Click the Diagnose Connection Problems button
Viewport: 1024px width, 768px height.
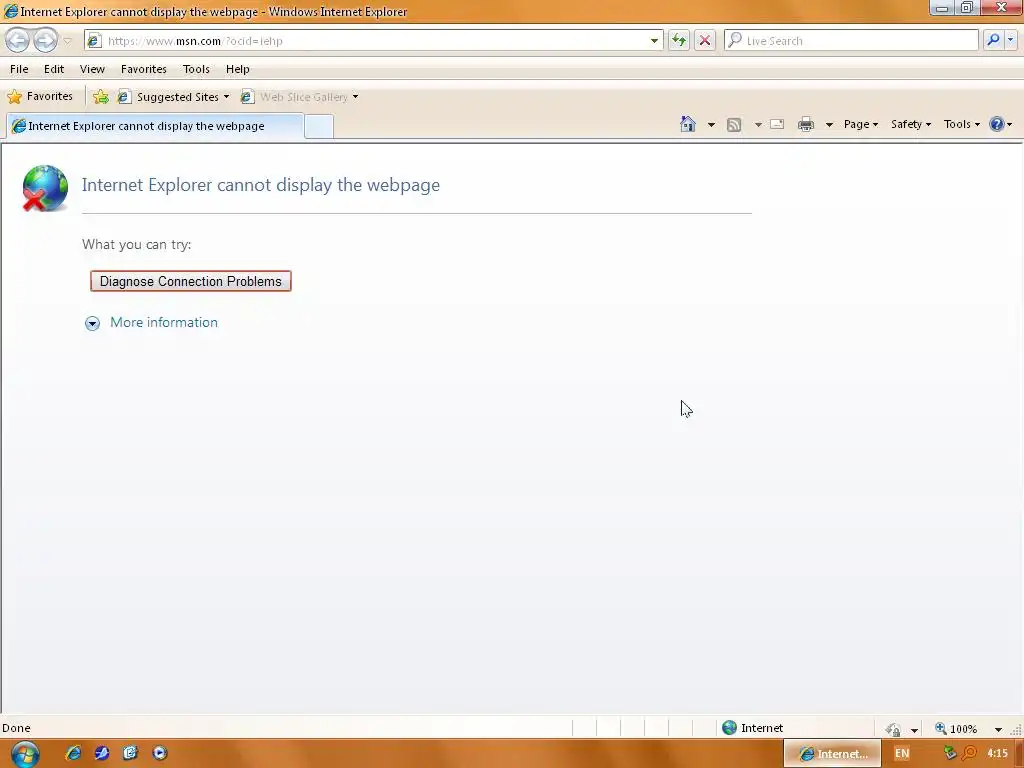point(191,281)
